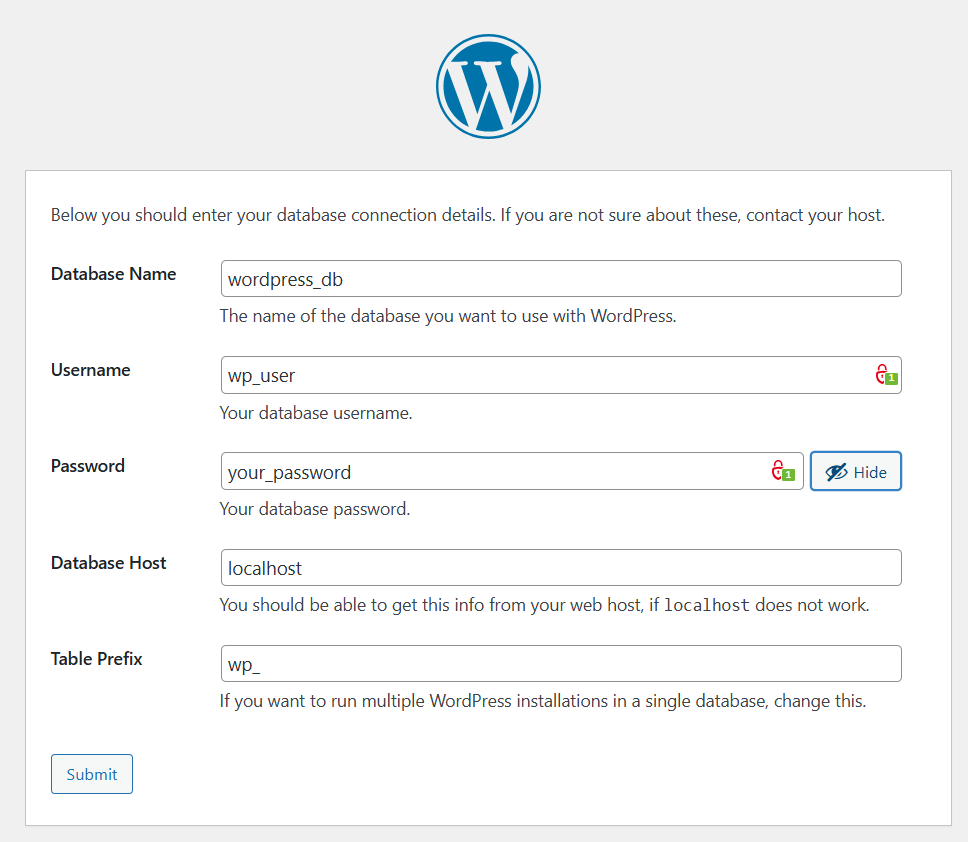Click the hint about multiple WordPress installations

click(542, 701)
